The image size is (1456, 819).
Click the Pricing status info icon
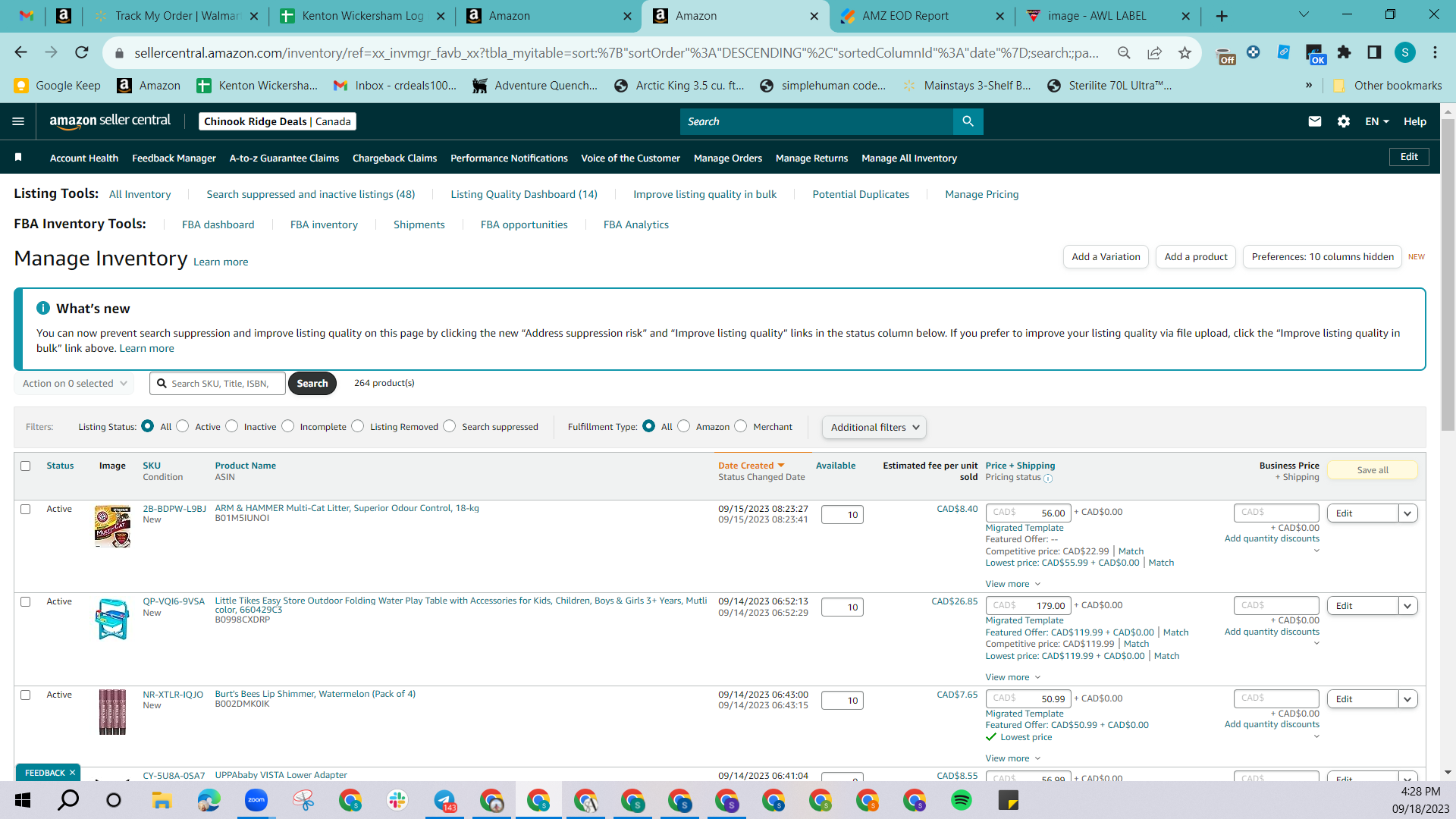point(1048,479)
